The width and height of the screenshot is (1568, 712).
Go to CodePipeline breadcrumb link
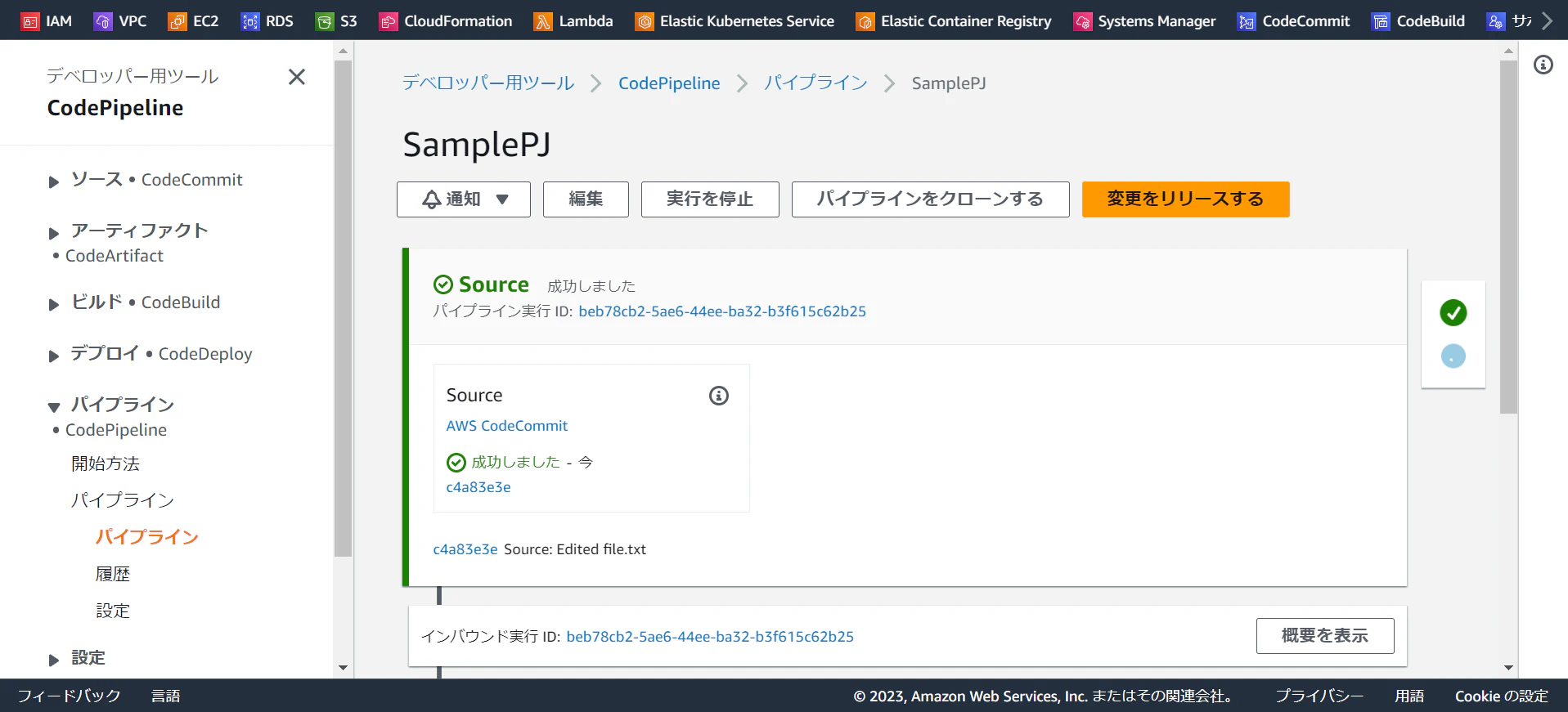click(669, 83)
